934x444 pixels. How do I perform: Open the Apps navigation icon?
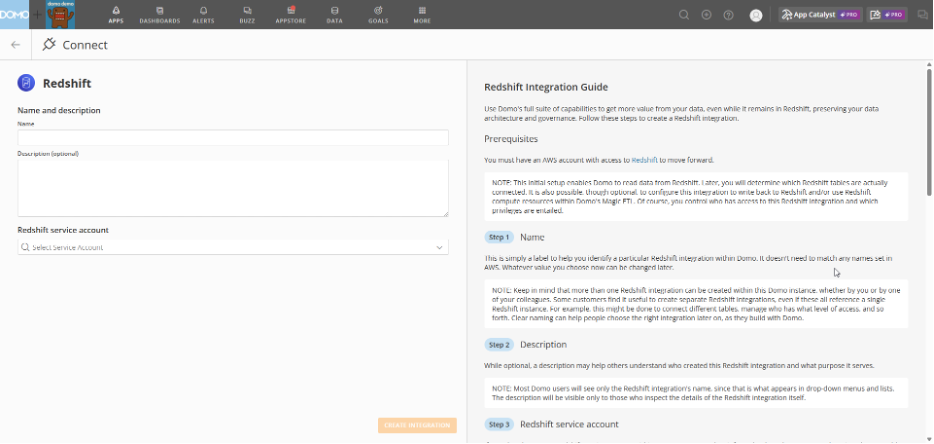116,14
